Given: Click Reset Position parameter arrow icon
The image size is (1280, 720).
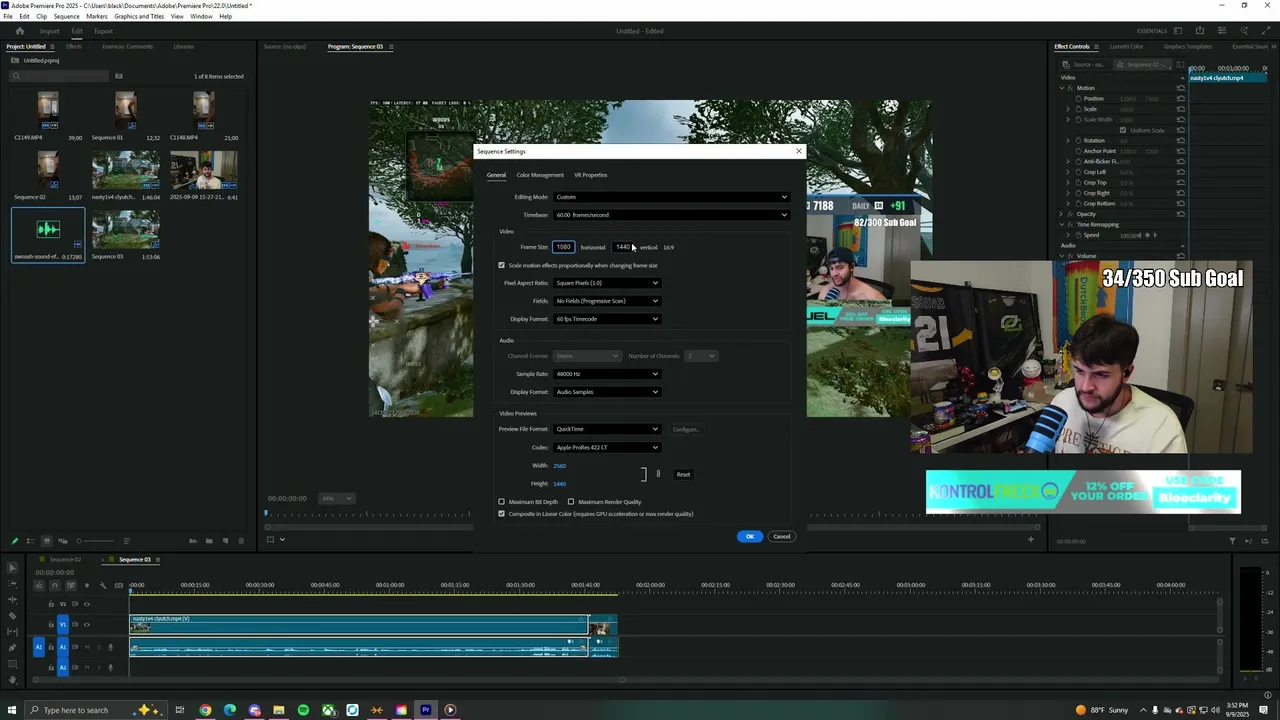Looking at the screenshot, I should [1181, 99].
